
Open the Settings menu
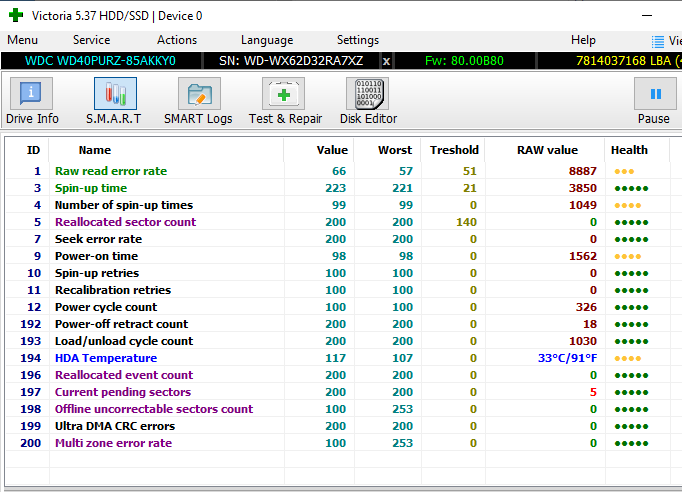[358, 40]
